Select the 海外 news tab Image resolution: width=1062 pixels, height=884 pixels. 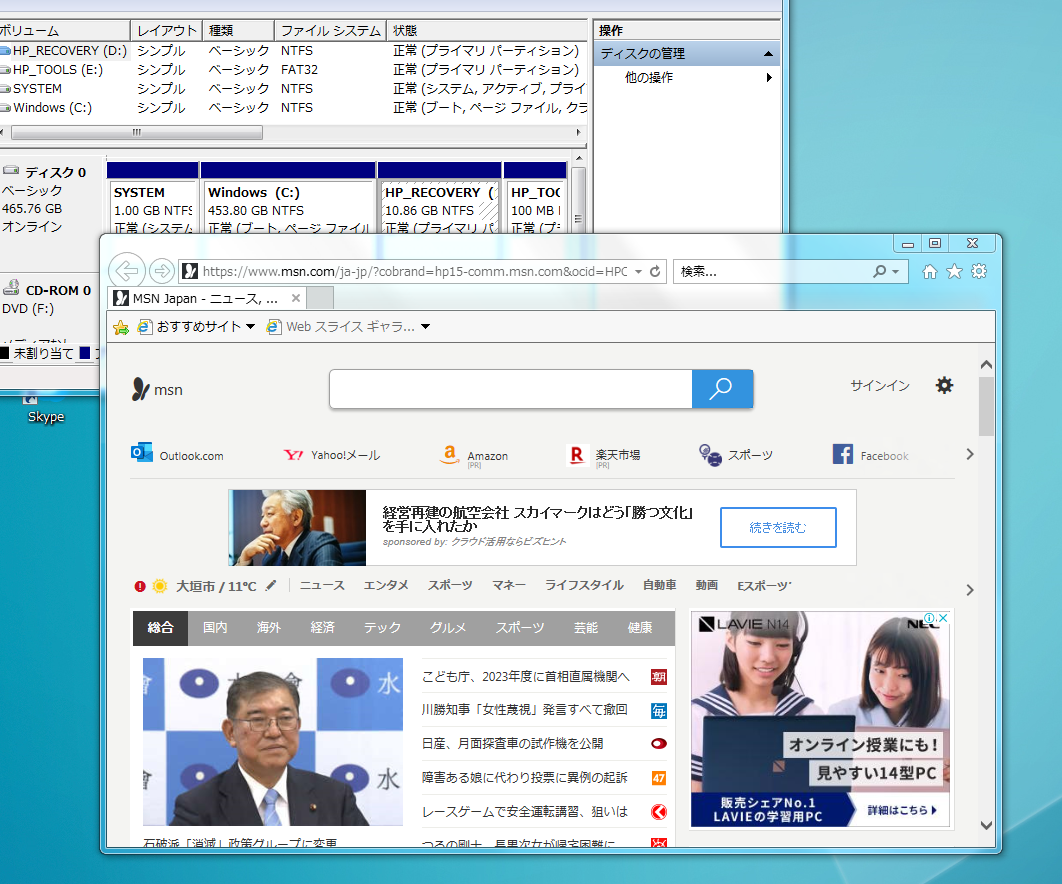[268, 627]
